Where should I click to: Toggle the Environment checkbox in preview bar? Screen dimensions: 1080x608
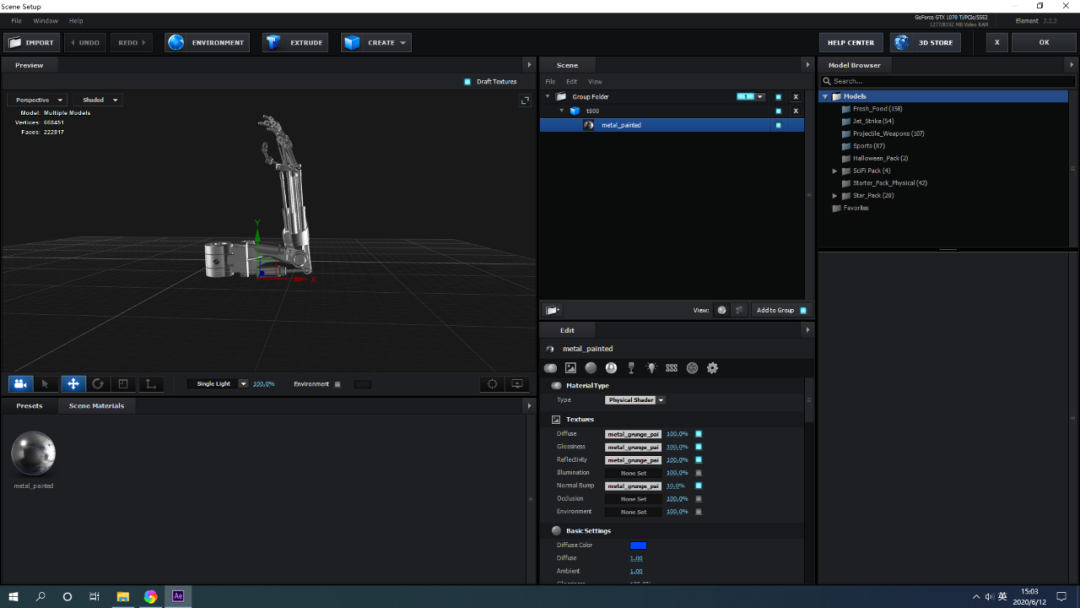point(338,384)
